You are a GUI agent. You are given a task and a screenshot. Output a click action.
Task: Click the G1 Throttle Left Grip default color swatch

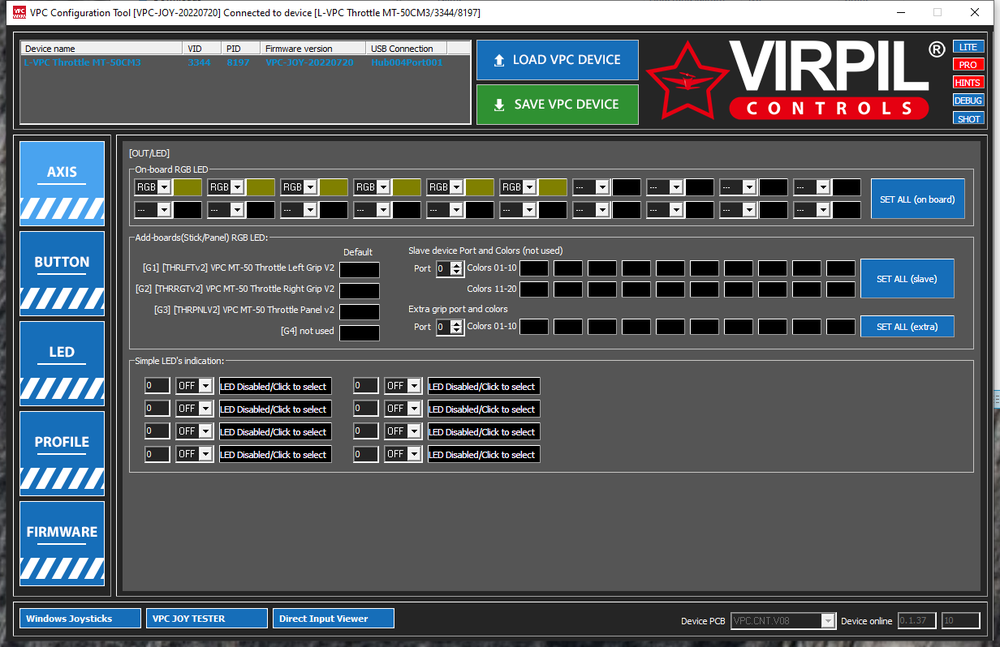point(359,270)
